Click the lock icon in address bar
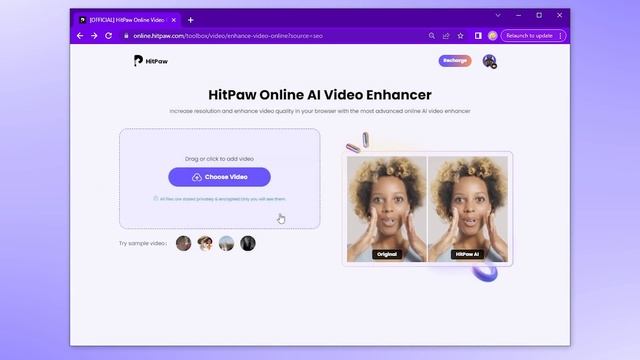 (126, 36)
